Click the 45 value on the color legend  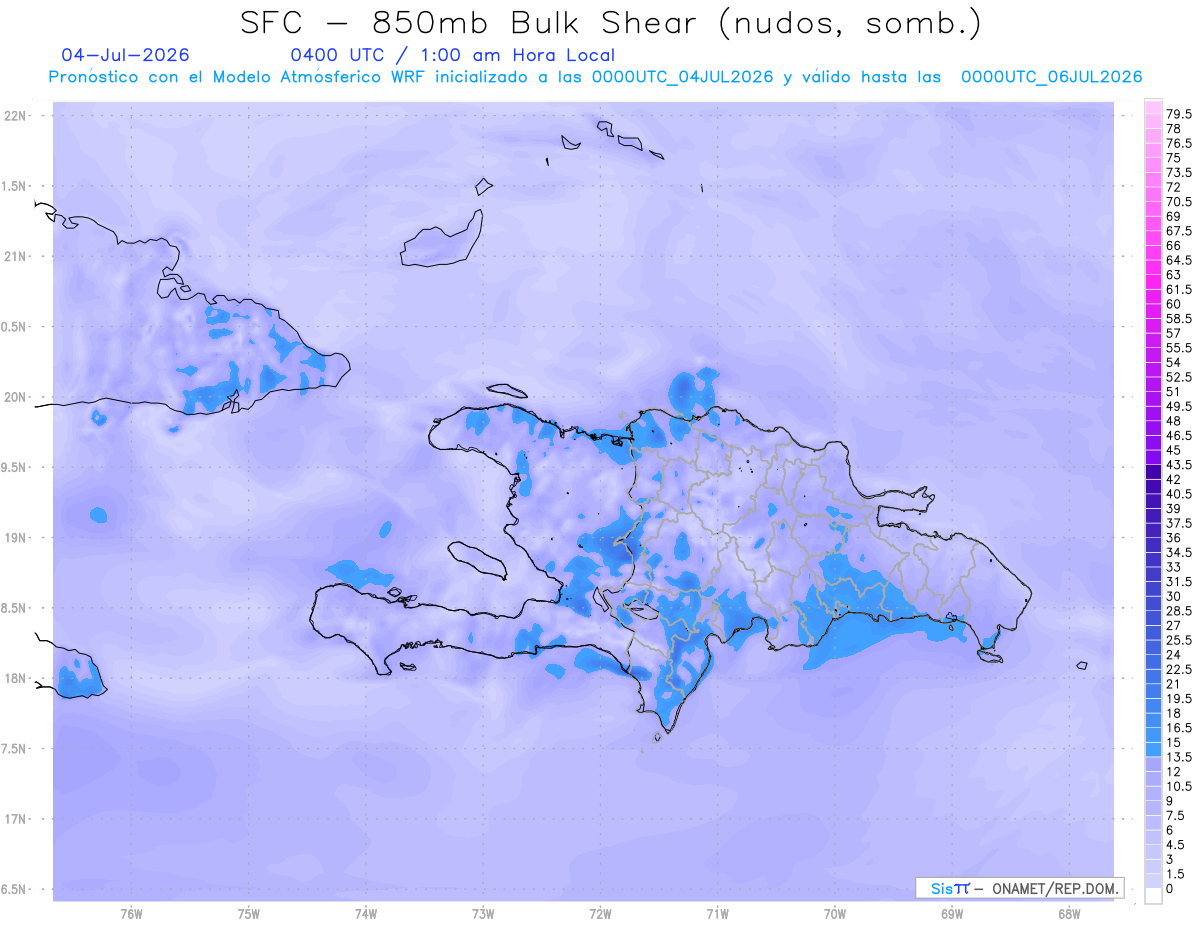click(1174, 450)
